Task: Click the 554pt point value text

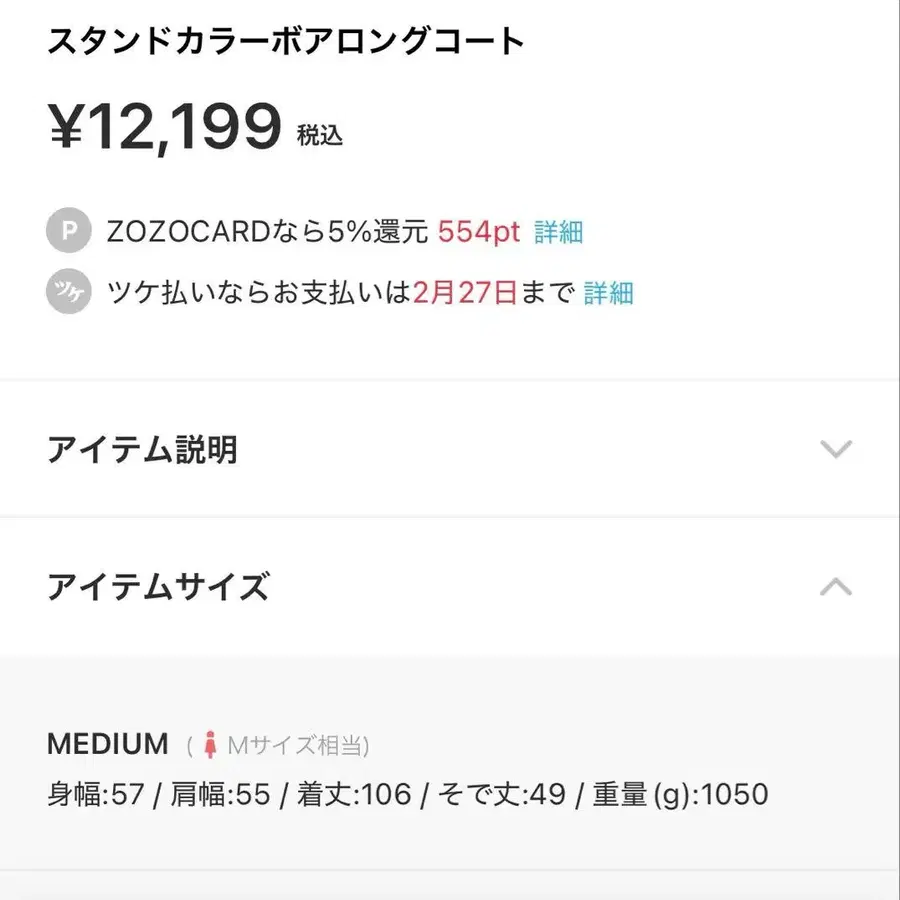Action: (x=479, y=231)
